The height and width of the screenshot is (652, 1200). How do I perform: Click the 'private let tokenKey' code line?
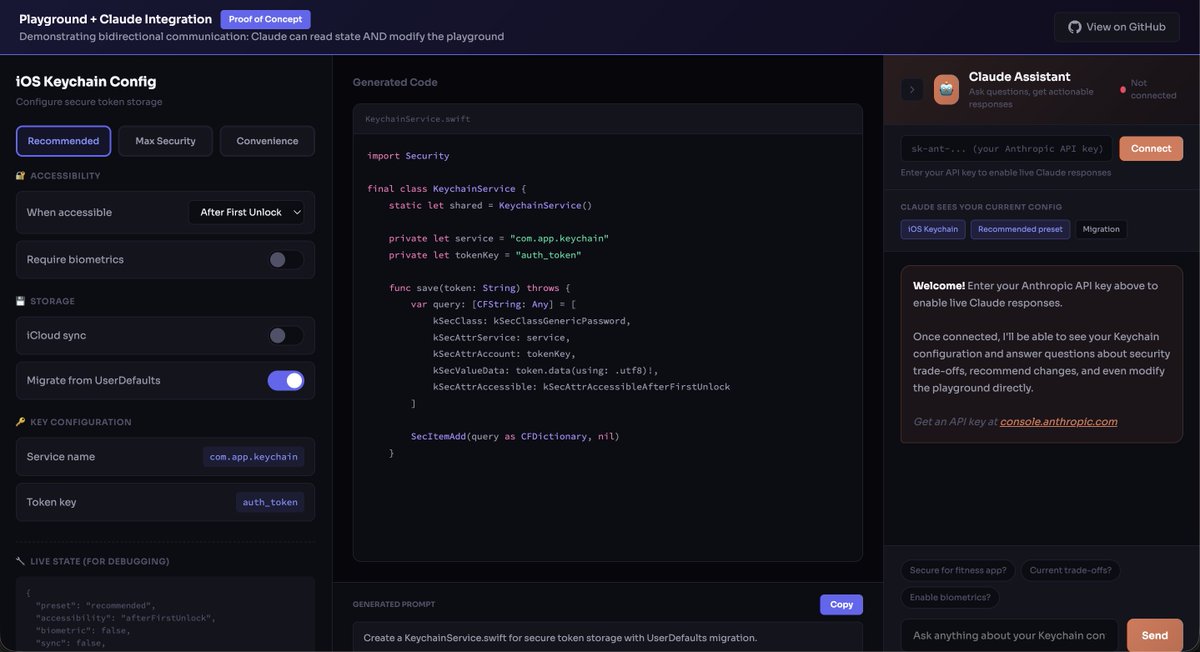pos(485,255)
